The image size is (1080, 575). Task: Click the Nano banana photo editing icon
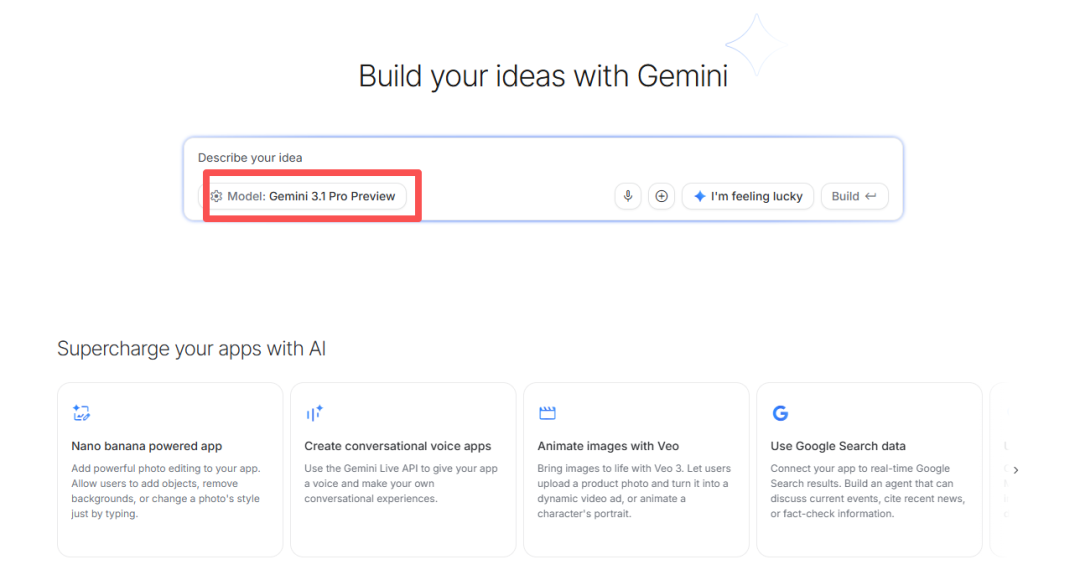pyautogui.click(x=82, y=413)
